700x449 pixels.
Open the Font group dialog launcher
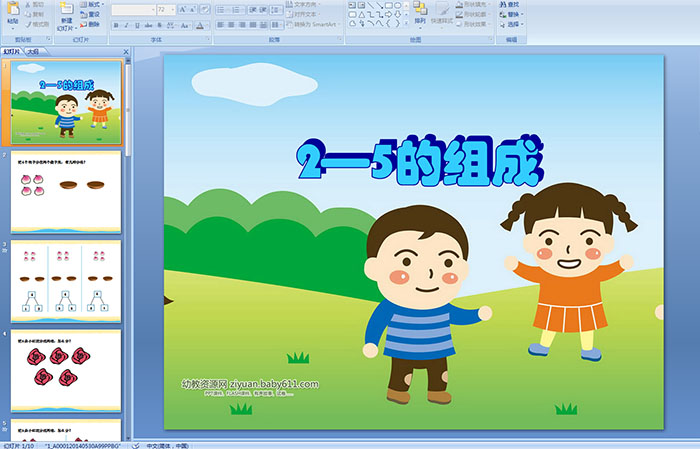point(208,40)
